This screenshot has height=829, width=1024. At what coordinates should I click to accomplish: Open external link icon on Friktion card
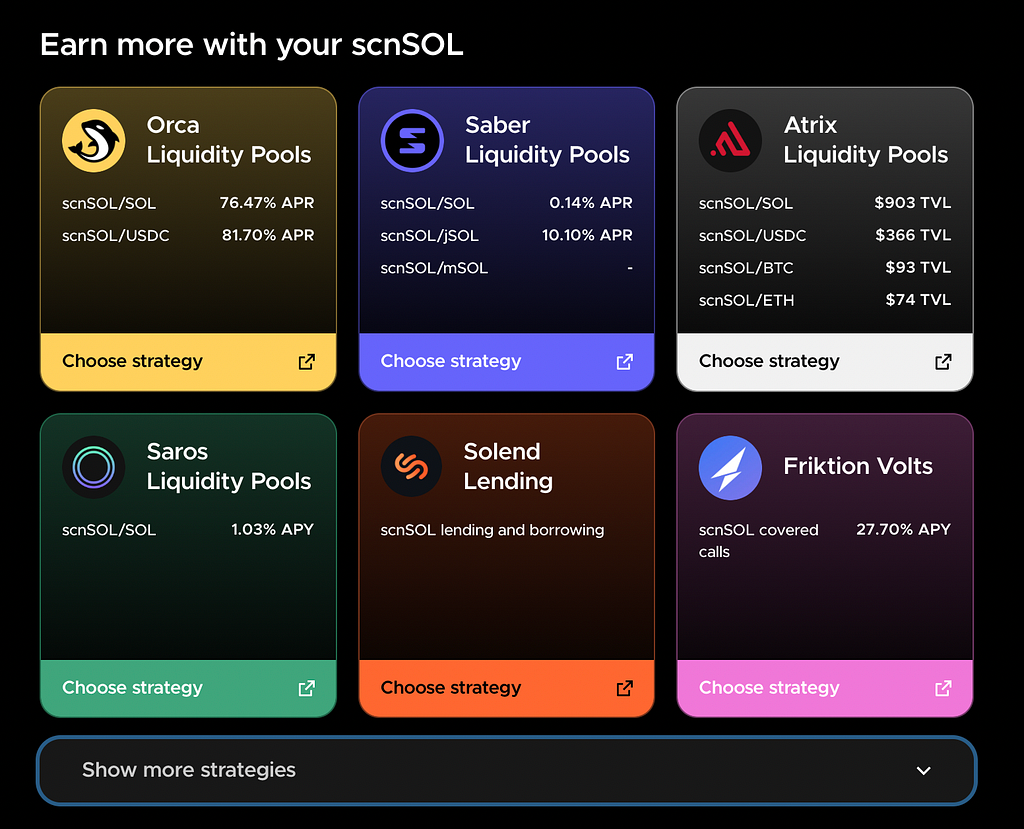943,688
